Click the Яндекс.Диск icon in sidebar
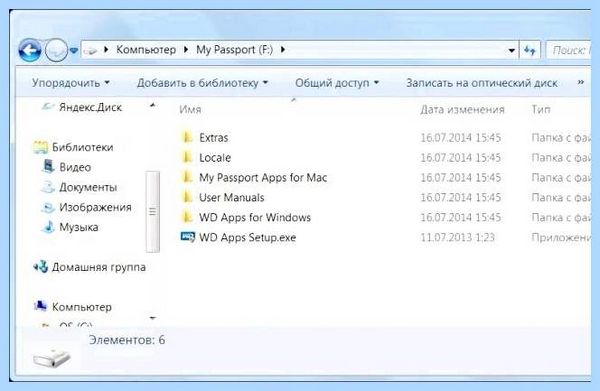Screen dimensions: 600x391 pyautogui.click(x=47, y=107)
